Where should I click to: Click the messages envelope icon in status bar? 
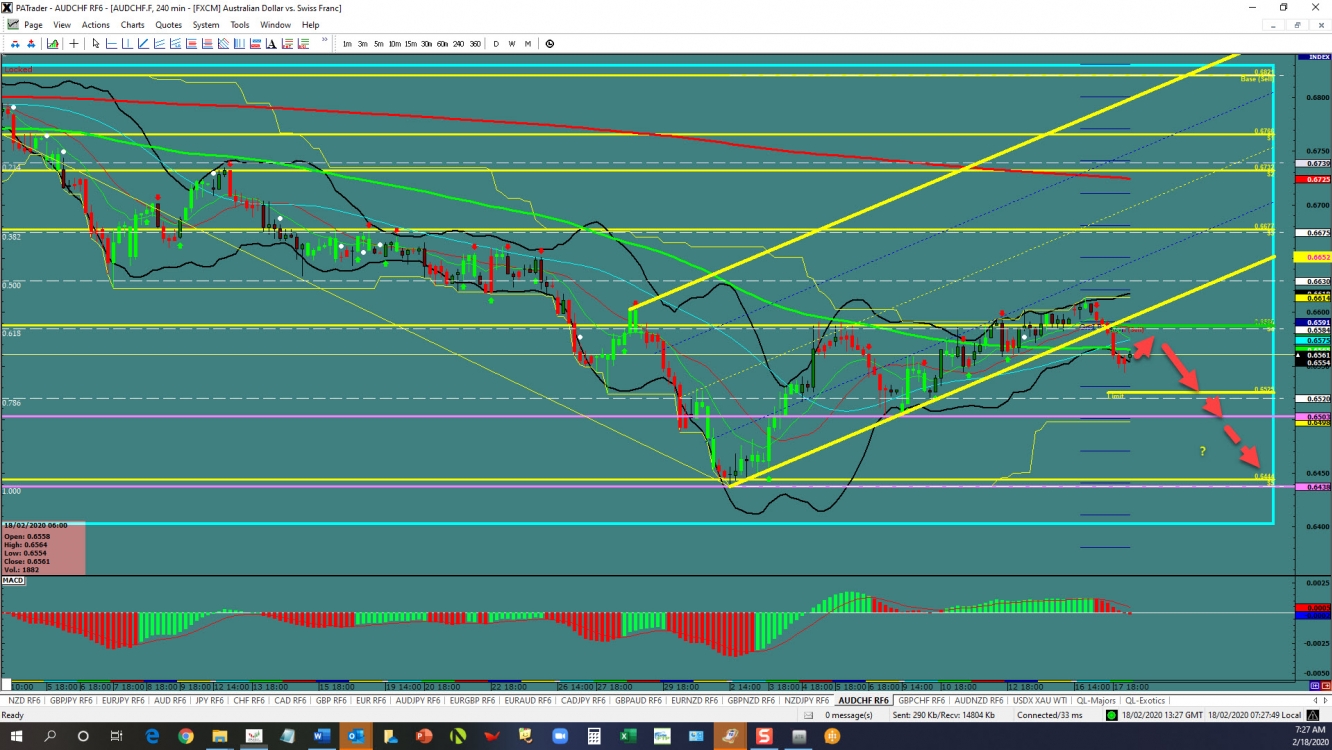click(808, 714)
